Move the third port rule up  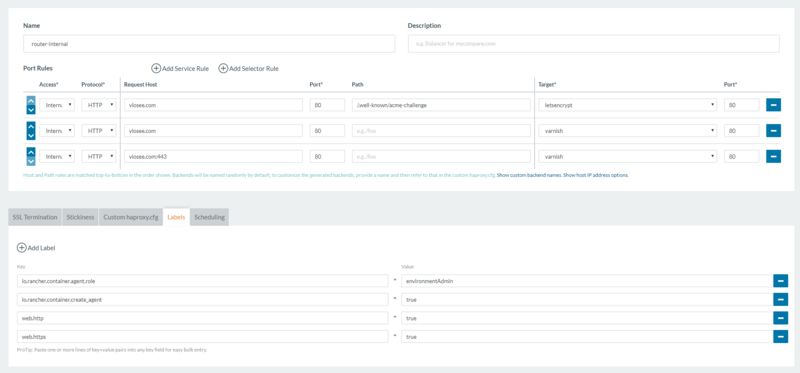[31, 152]
